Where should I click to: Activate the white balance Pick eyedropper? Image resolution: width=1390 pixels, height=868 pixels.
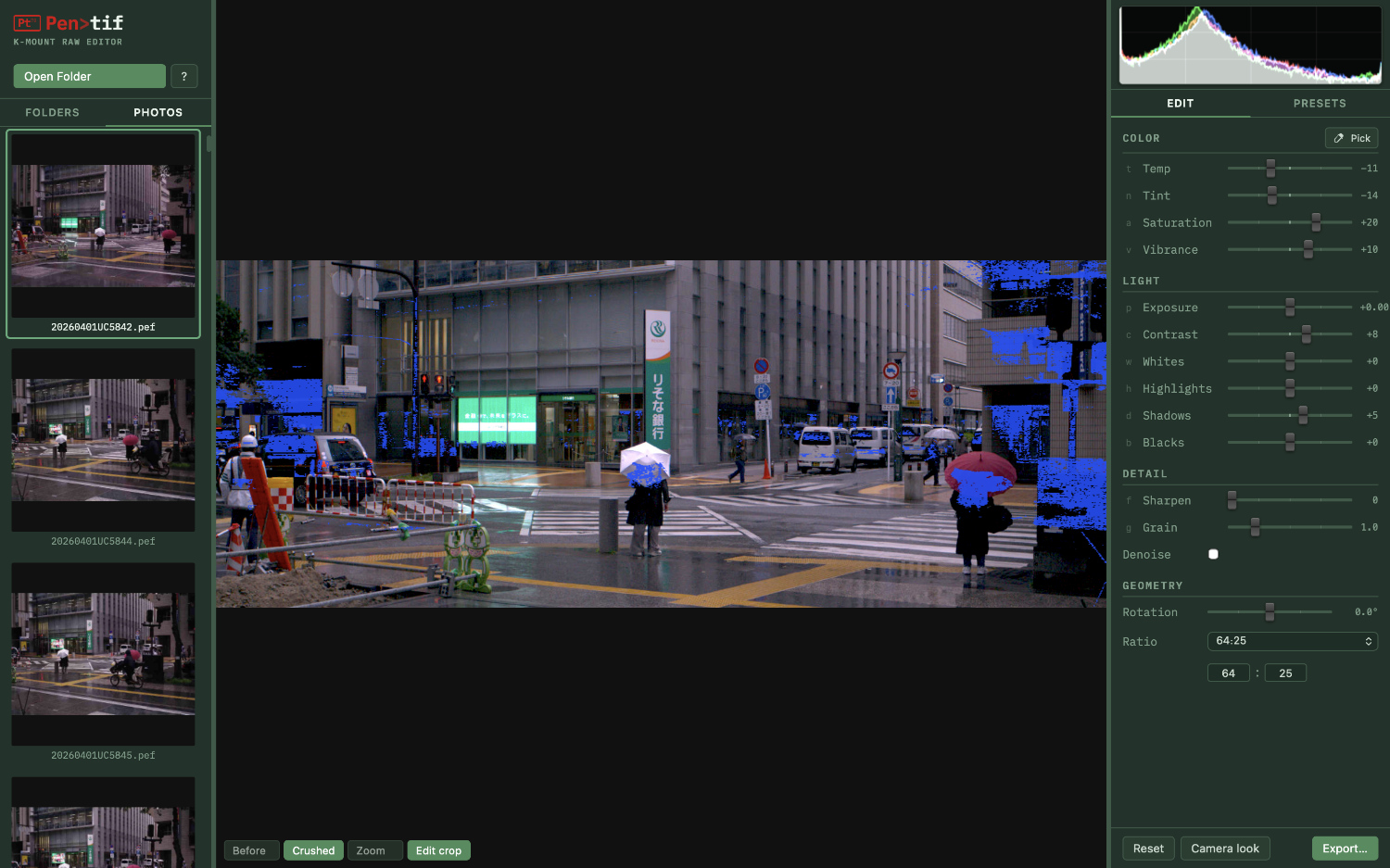1351,138
